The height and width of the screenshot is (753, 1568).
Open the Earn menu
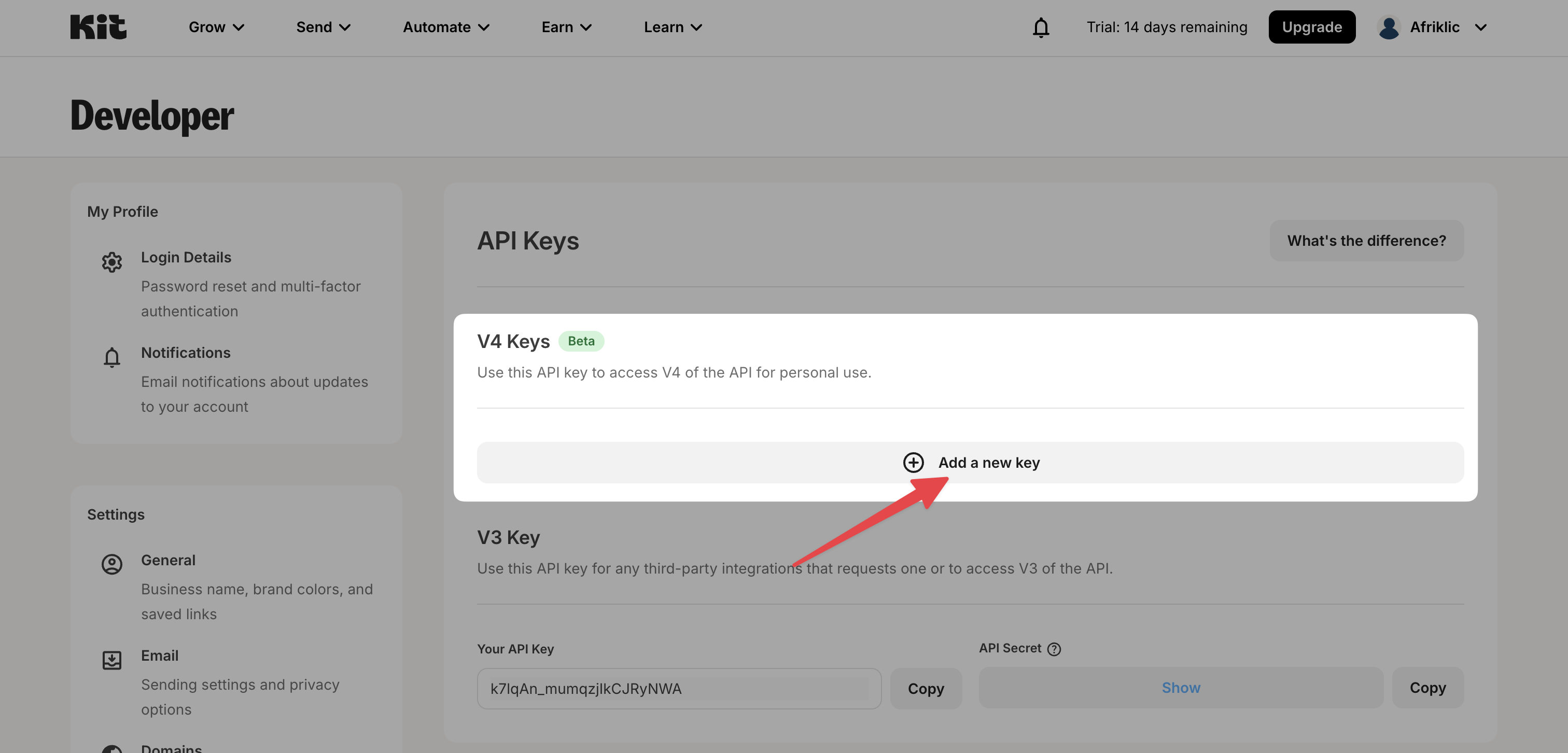(566, 27)
